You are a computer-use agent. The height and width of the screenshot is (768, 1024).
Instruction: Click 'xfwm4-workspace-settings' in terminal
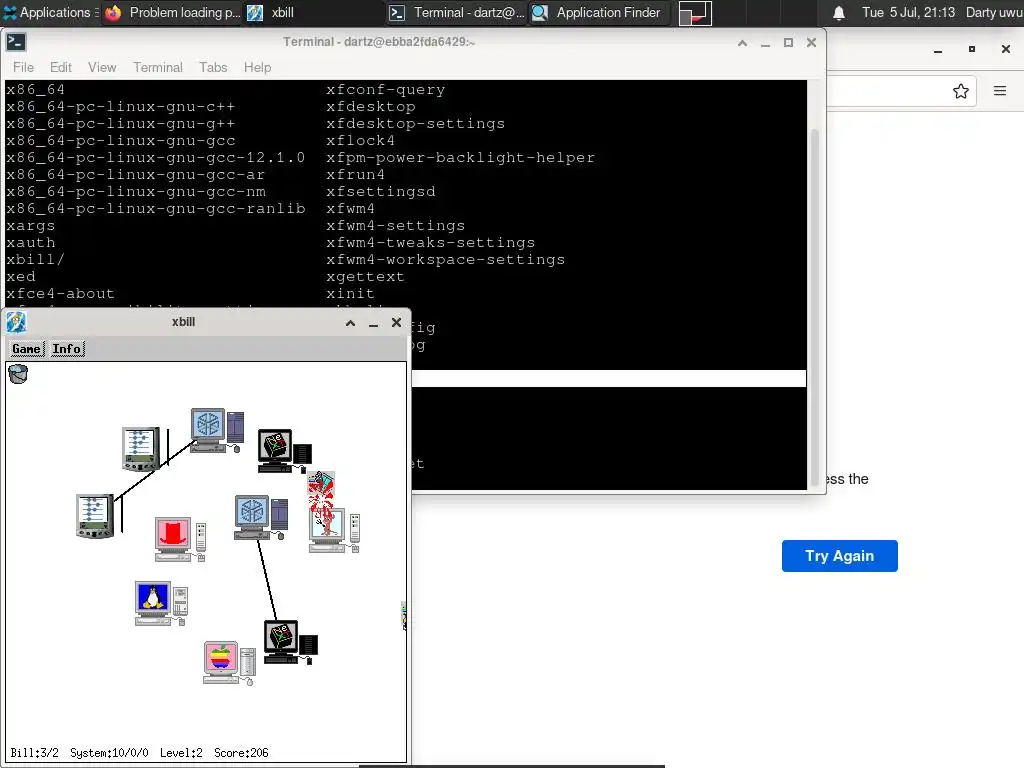[x=445, y=259]
